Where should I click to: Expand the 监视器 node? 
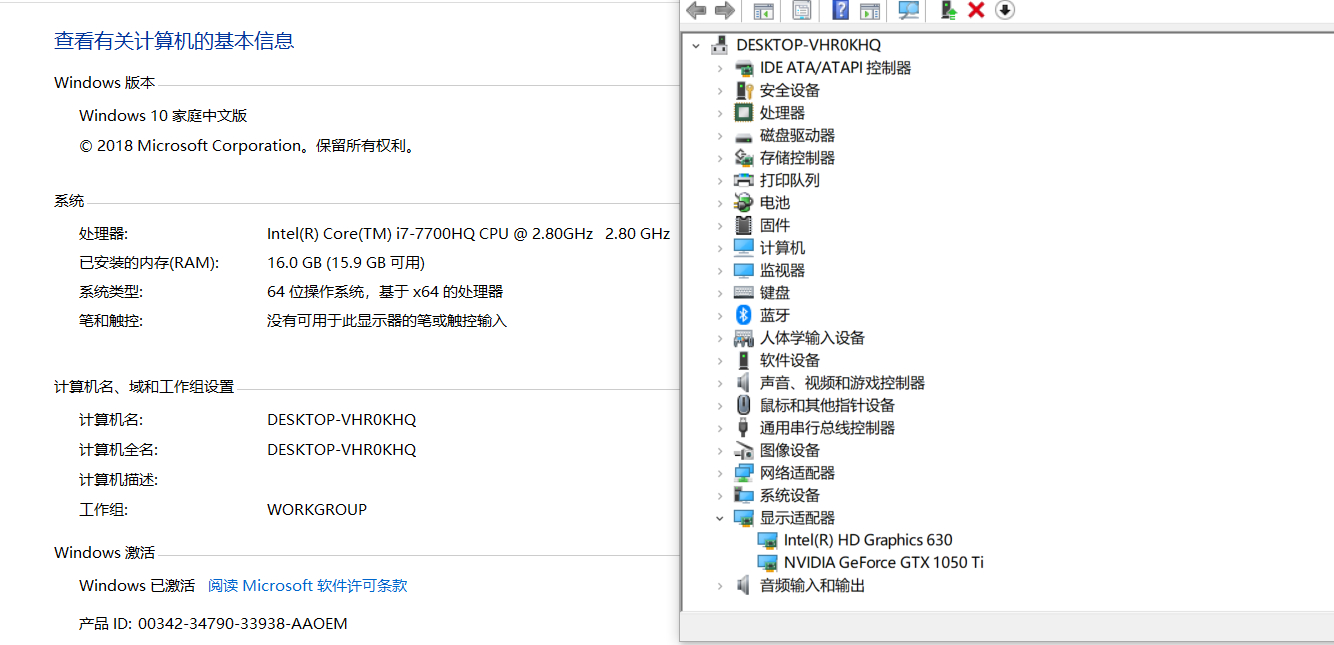[720, 270]
